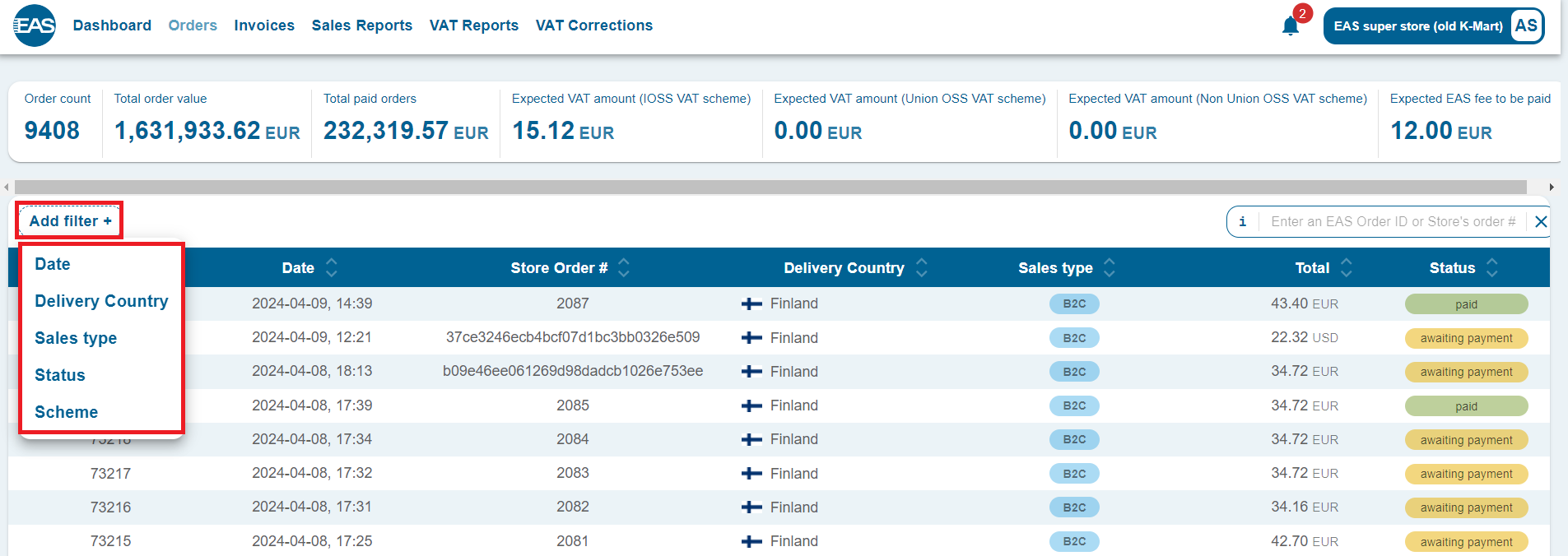Sort by Store Order # arrows
This screenshot has width=1568, height=556.
(624, 267)
